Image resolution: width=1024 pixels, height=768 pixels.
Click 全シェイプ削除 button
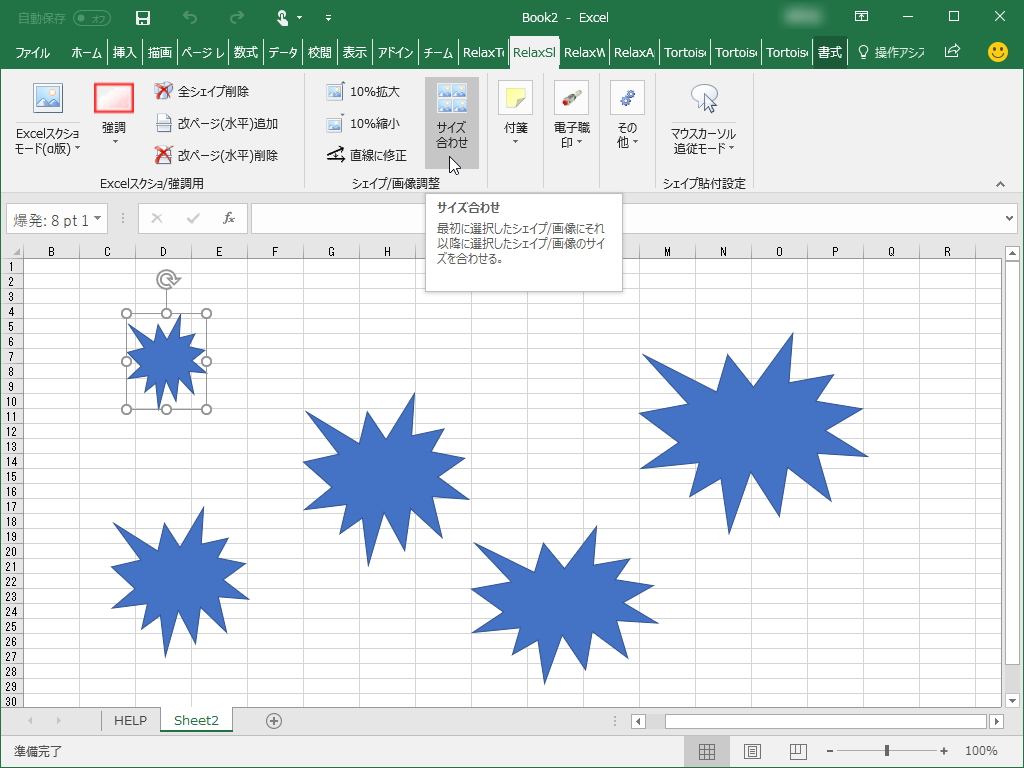tap(202, 91)
